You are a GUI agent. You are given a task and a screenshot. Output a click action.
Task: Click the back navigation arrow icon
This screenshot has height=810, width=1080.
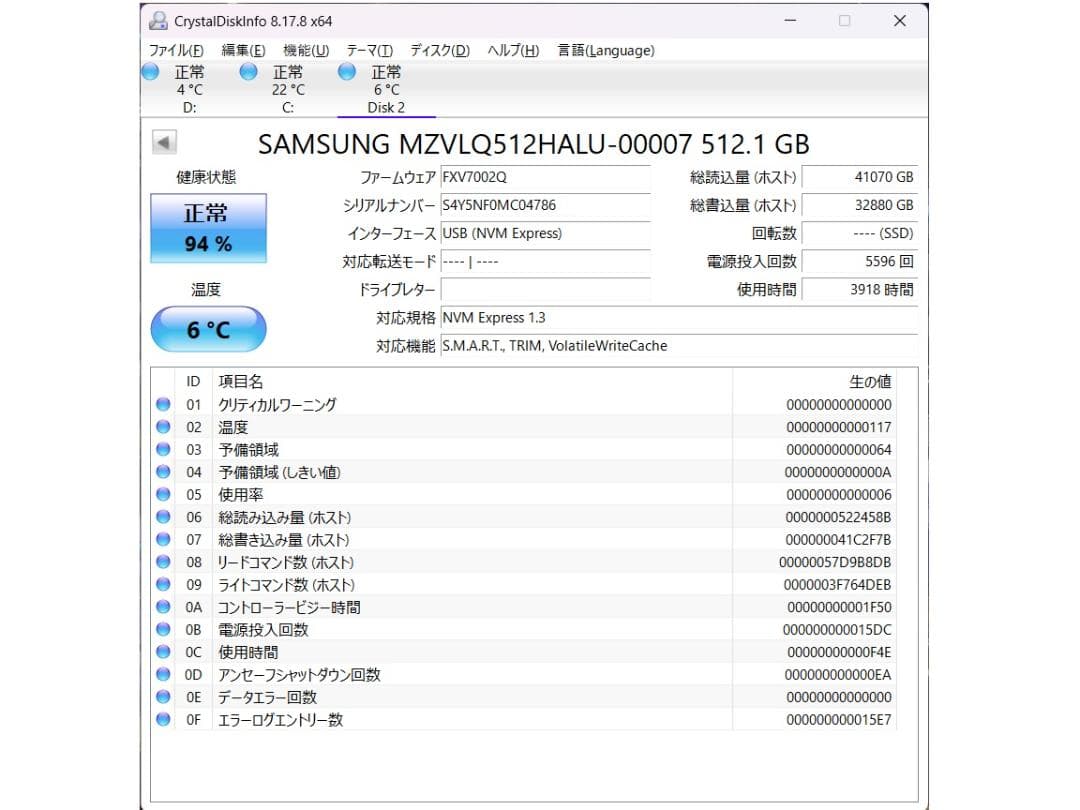click(163, 141)
